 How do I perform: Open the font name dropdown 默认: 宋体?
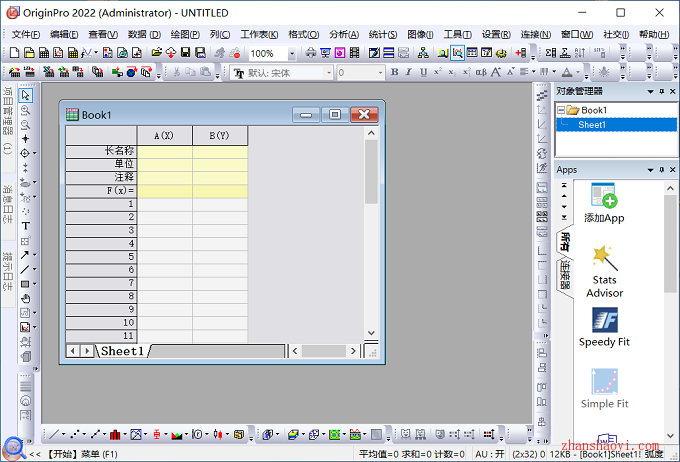pos(329,72)
